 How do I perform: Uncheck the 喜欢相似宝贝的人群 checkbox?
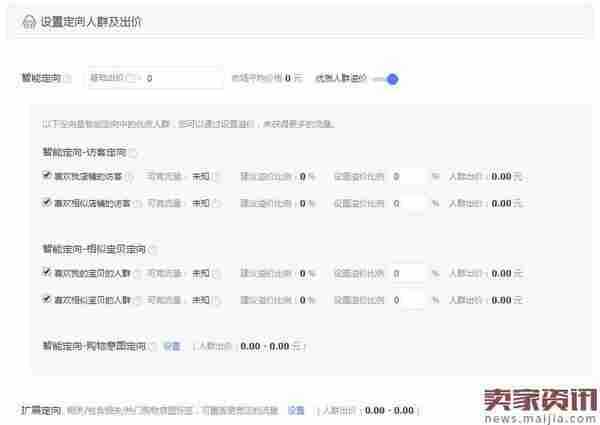pos(47,298)
